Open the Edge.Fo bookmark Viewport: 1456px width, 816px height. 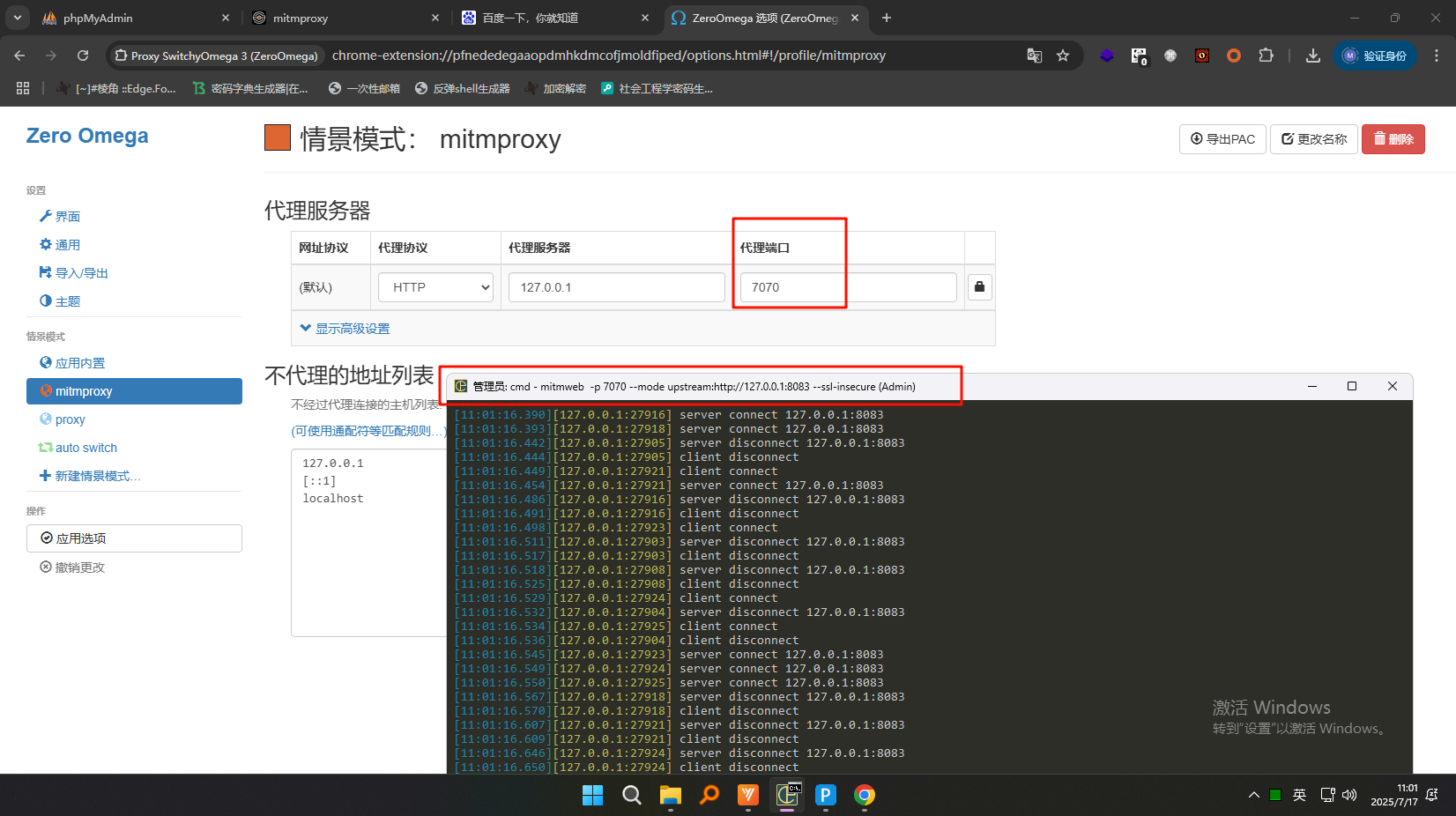(x=115, y=88)
